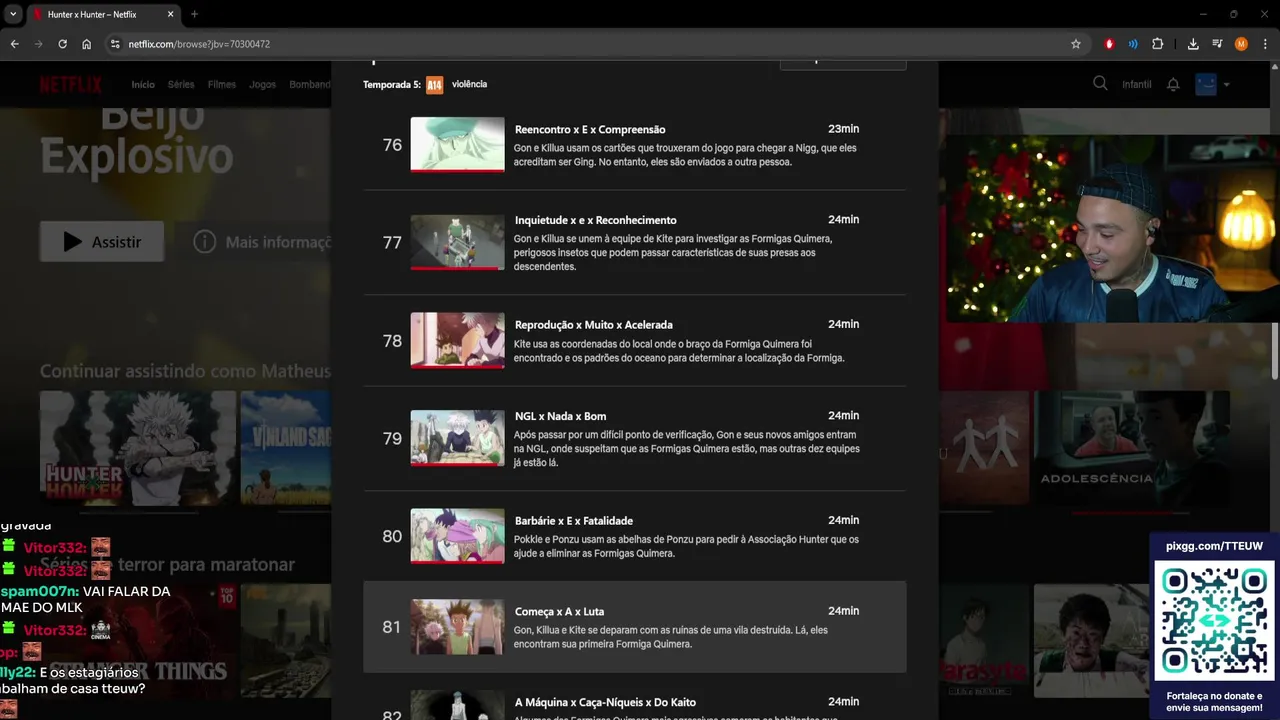Open Mais informações for the featured title
Image resolution: width=1280 pixels, height=720 pixels.
[x=262, y=242]
